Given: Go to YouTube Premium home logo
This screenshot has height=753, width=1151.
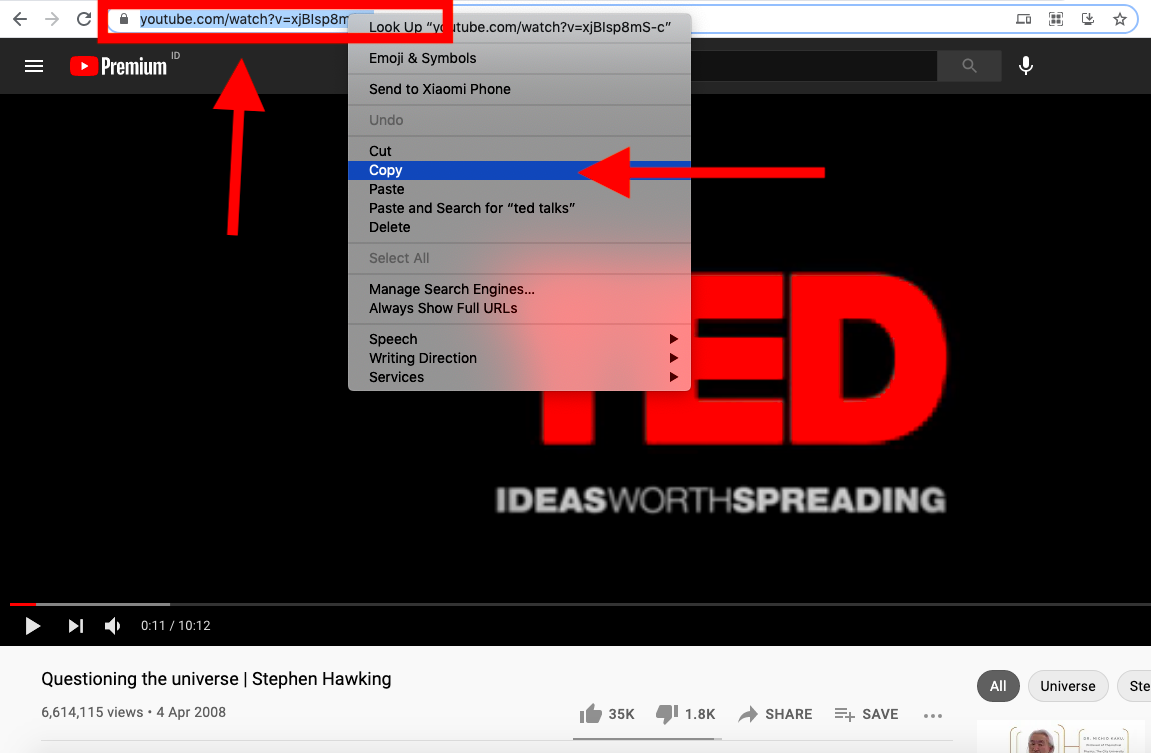Looking at the screenshot, I should [x=118, y=66].
